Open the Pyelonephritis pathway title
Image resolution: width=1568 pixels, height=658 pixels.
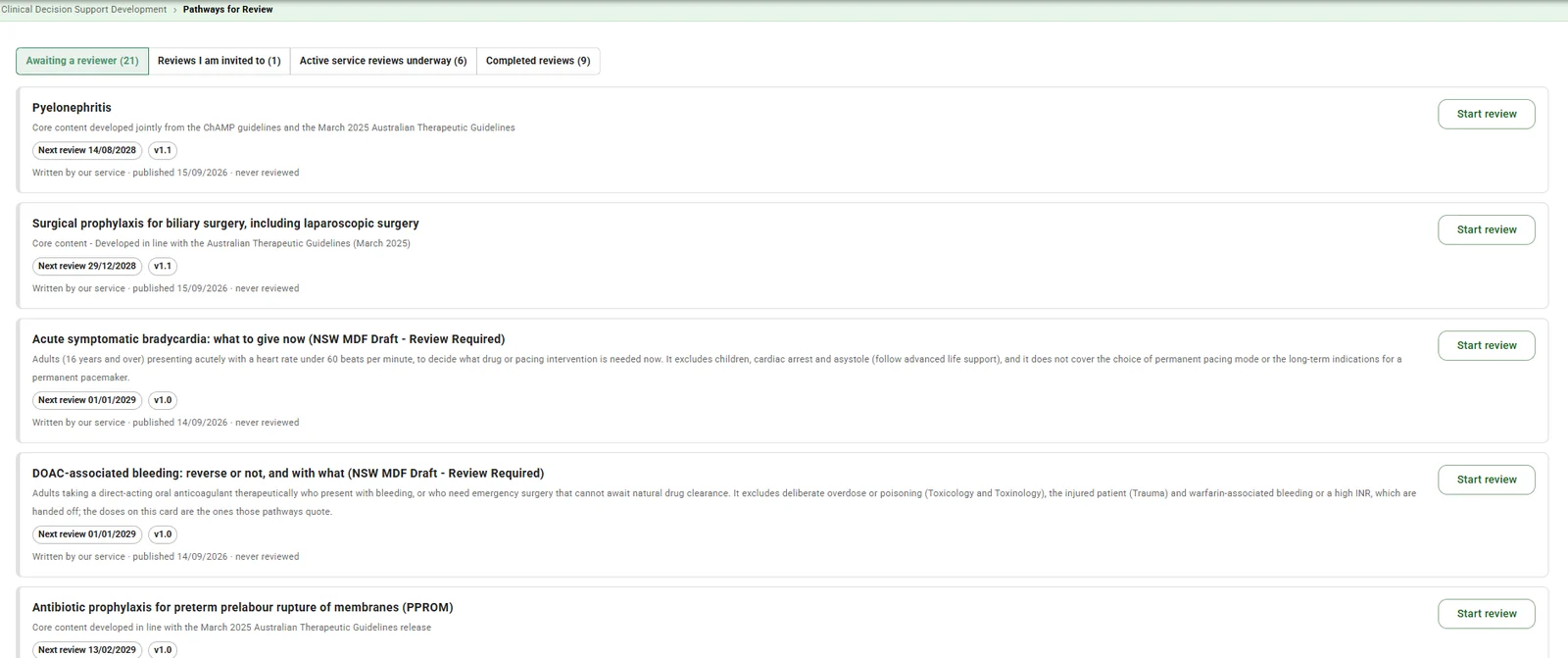tap(72, 108)
